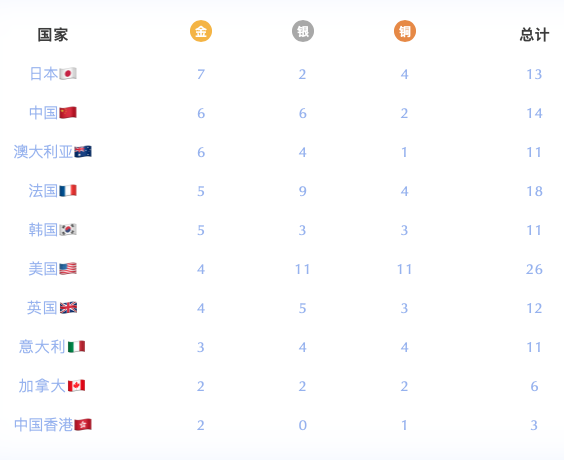Open the 法国 country link
Screen dimensions: 564x460
[44, 191]
